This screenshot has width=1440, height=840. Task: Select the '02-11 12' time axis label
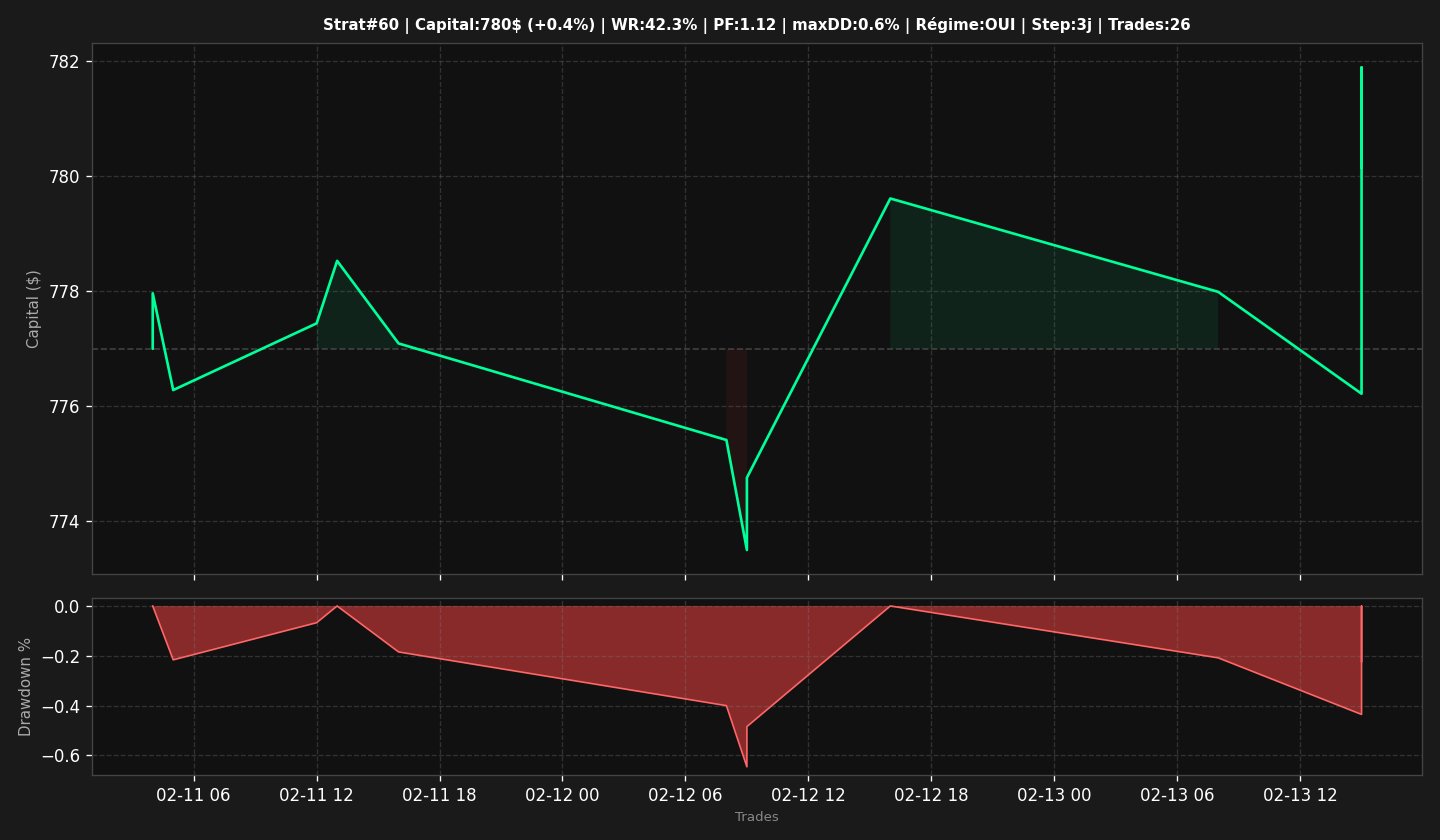(317, 796)
